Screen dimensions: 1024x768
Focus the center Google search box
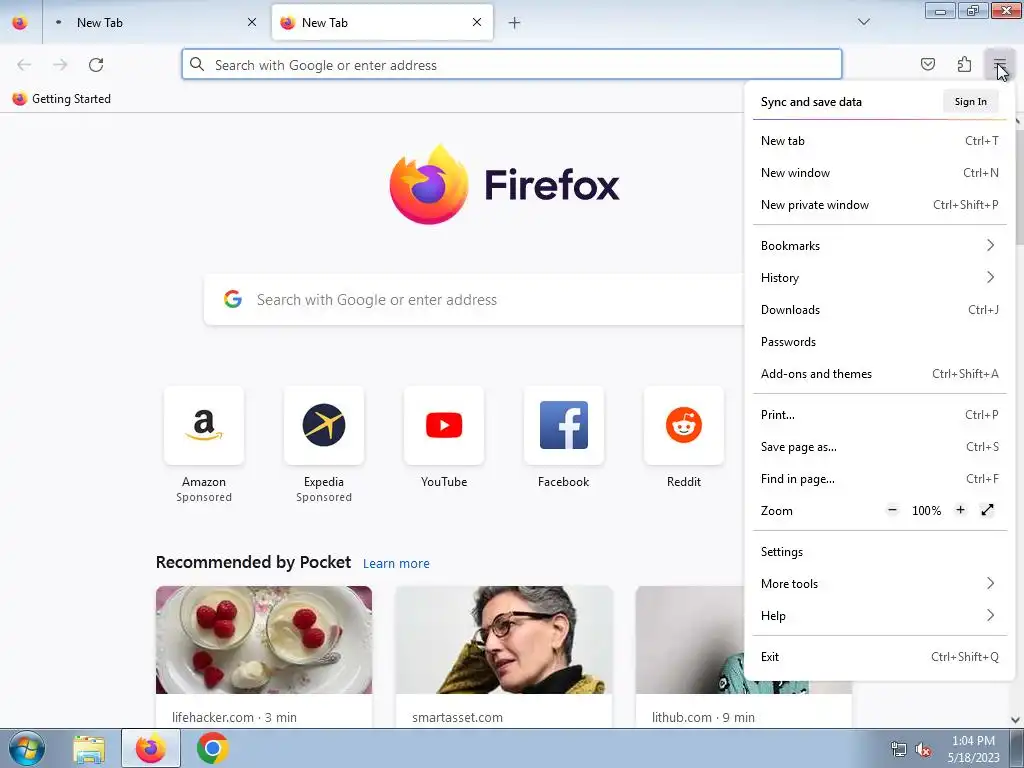(473, 300)
